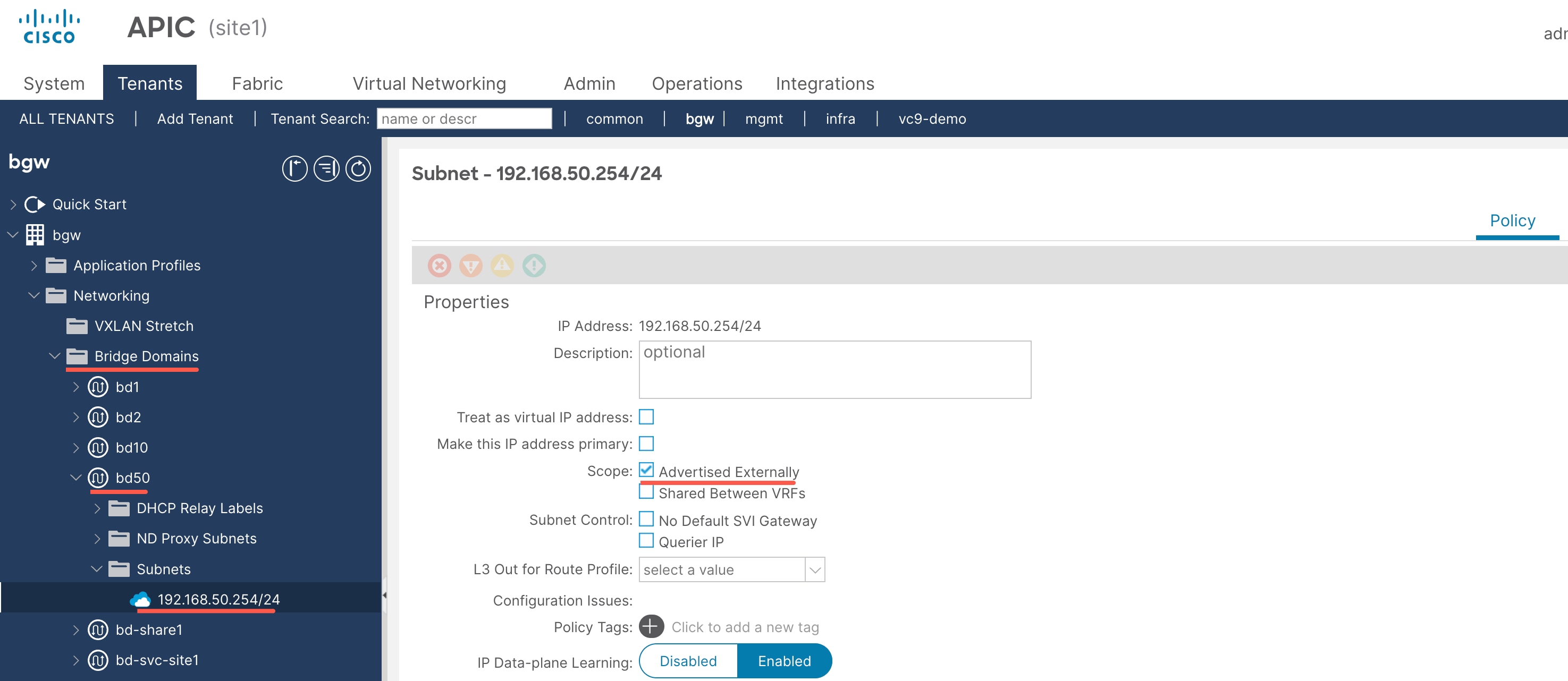Open the Admin tab
1568x681 pixels.
click(x=589, y=83)
